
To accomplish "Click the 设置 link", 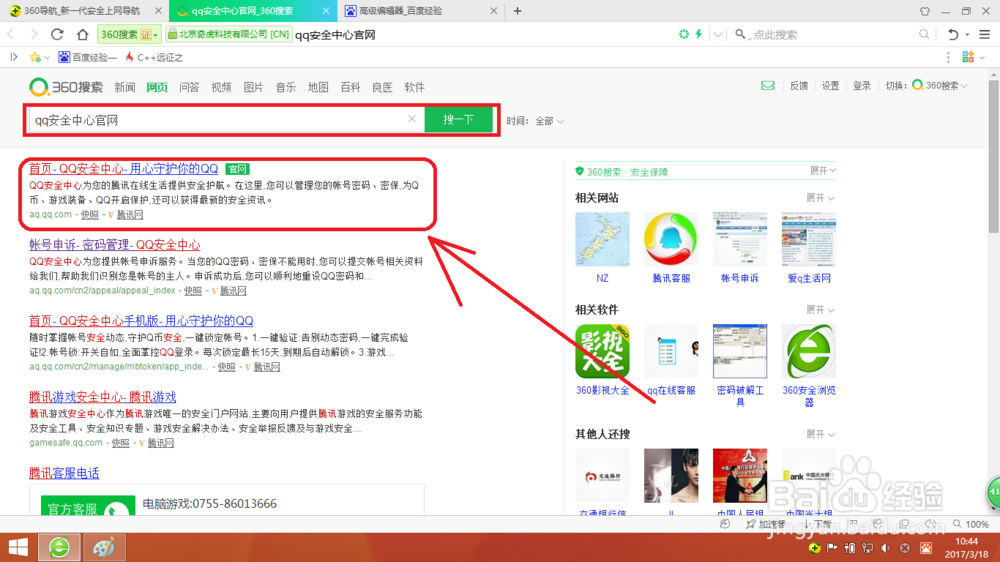I will 830,85.
